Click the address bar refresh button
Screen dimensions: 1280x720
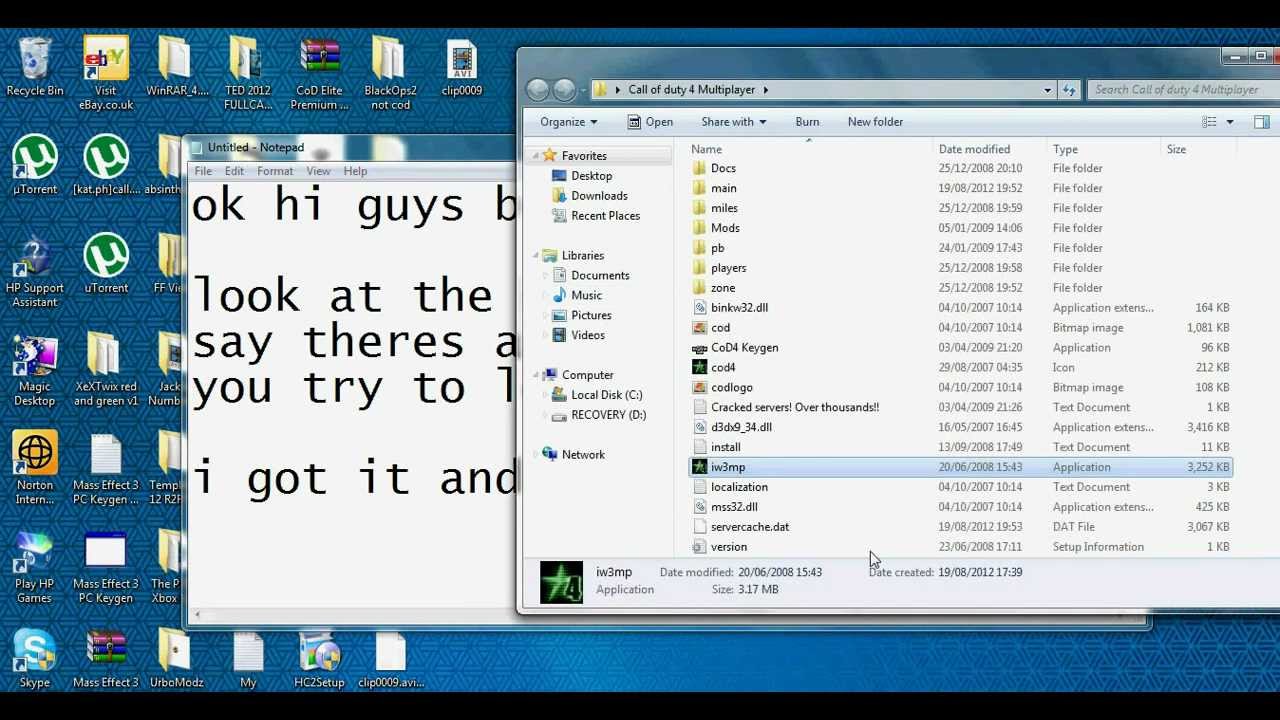click(x=1069, y=90)
